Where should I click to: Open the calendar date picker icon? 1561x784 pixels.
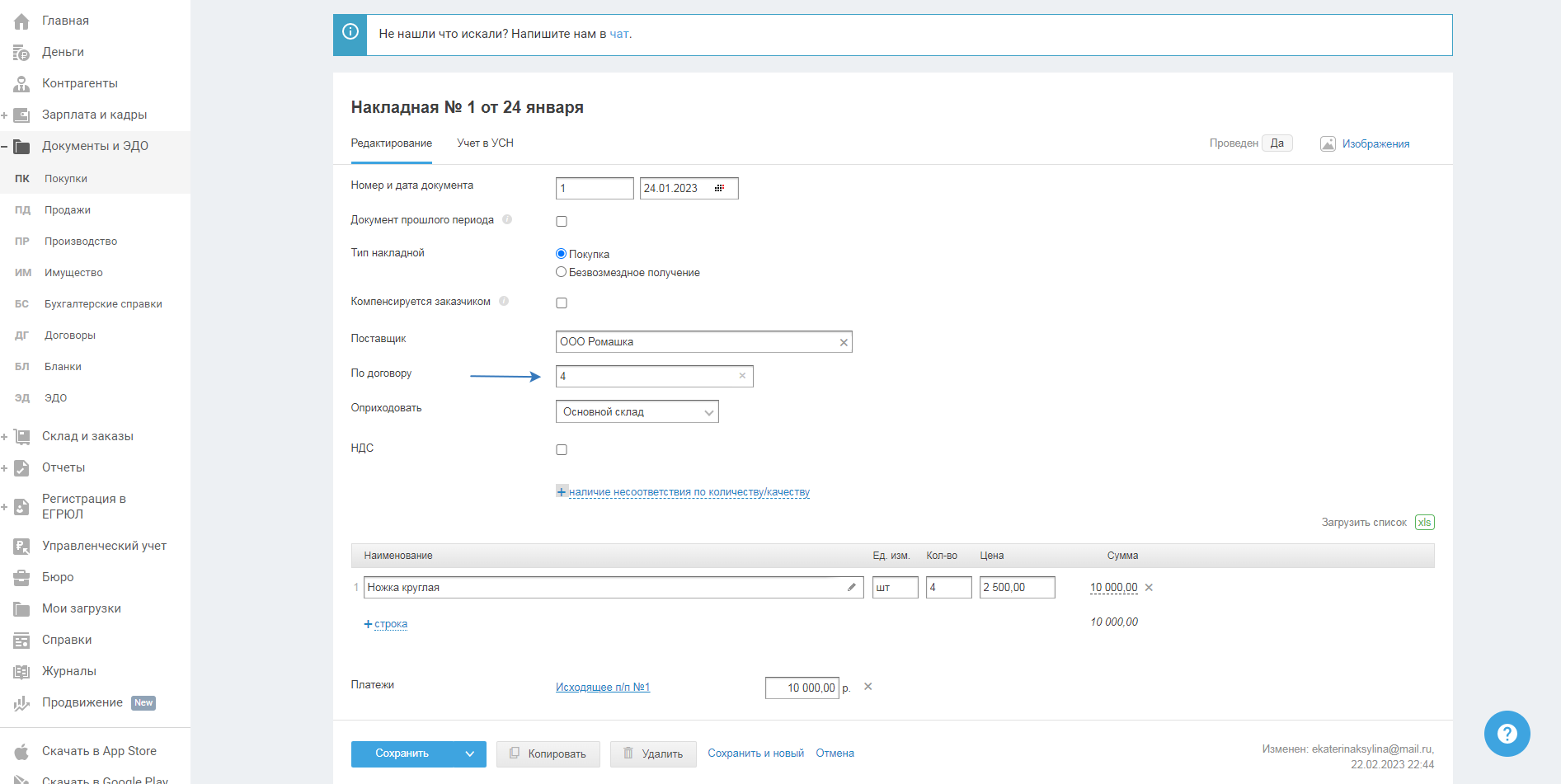[719, 188]
